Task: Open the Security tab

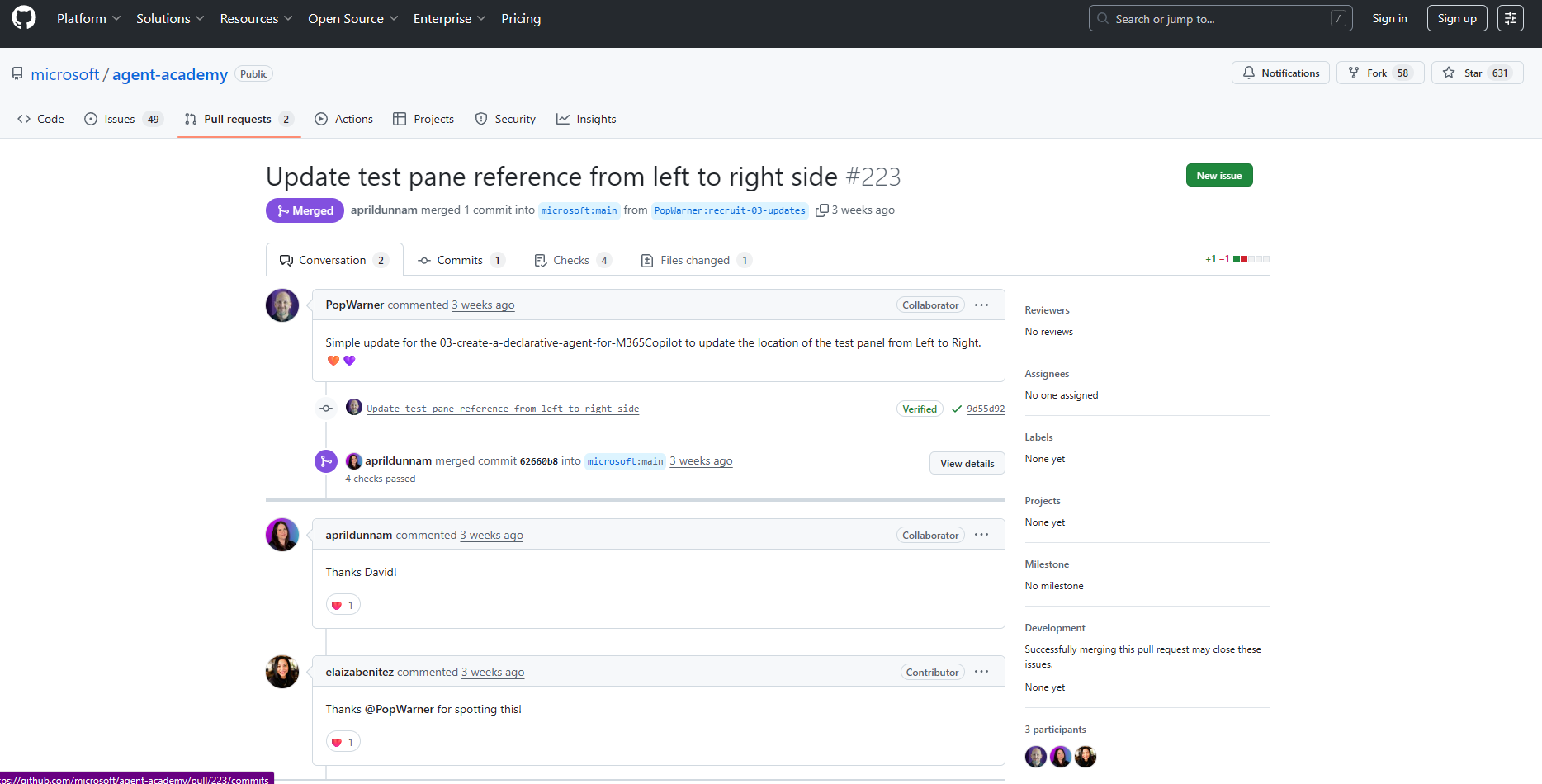Action: [505, 119]
